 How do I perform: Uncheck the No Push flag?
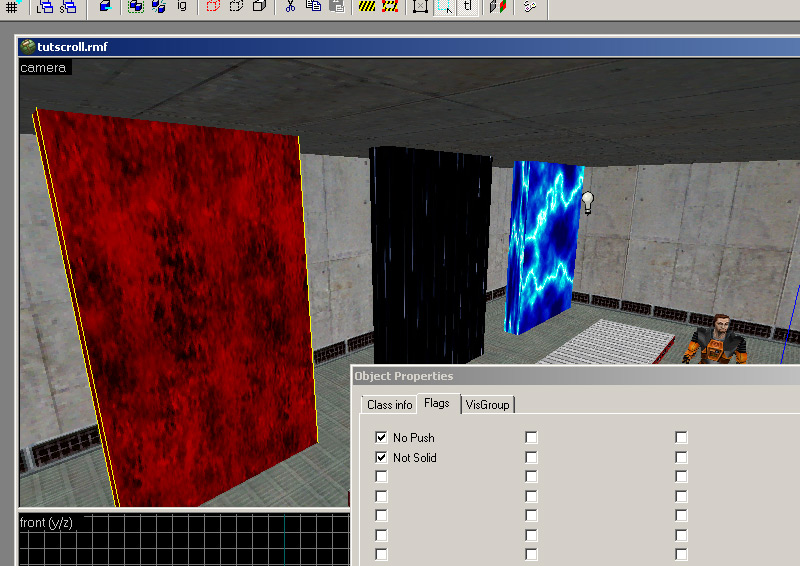[x=381, y=437]
